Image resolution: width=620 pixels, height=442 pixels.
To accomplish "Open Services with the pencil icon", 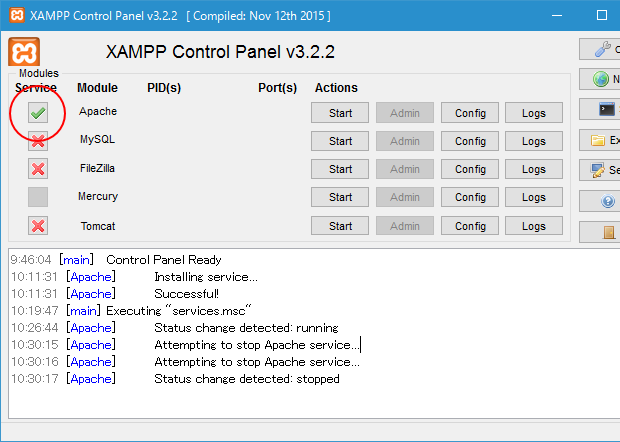I will coord(601,170).
